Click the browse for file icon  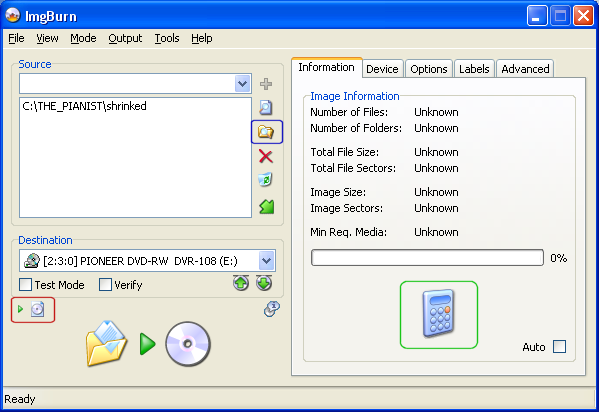point(266,108)
